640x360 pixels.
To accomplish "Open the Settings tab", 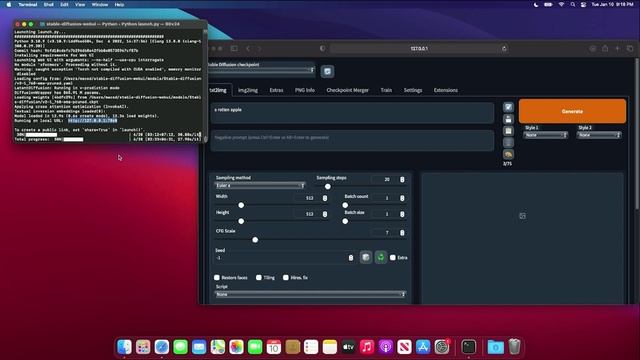I will click(413, 90).
